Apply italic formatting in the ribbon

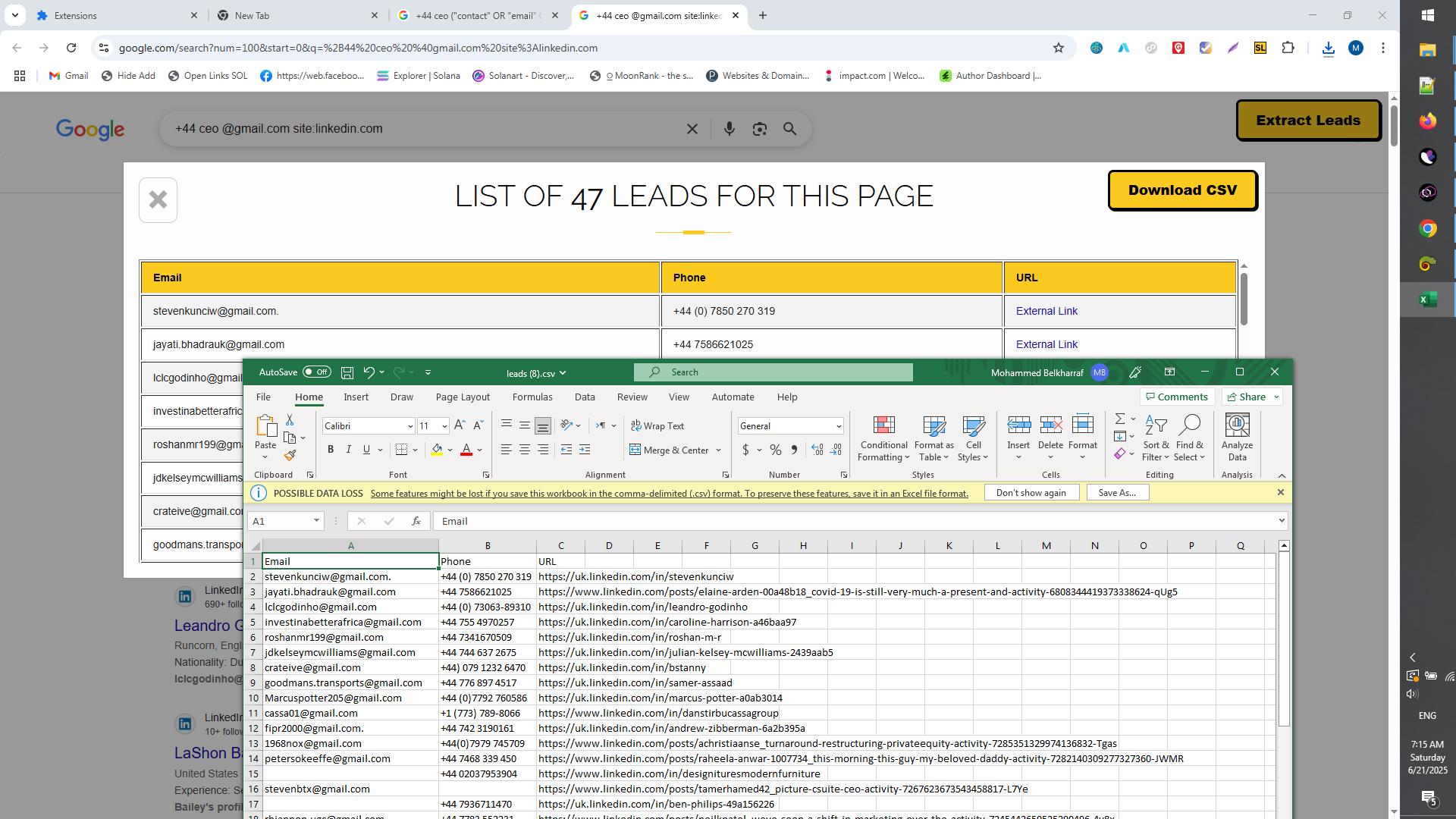click(348, 450)
